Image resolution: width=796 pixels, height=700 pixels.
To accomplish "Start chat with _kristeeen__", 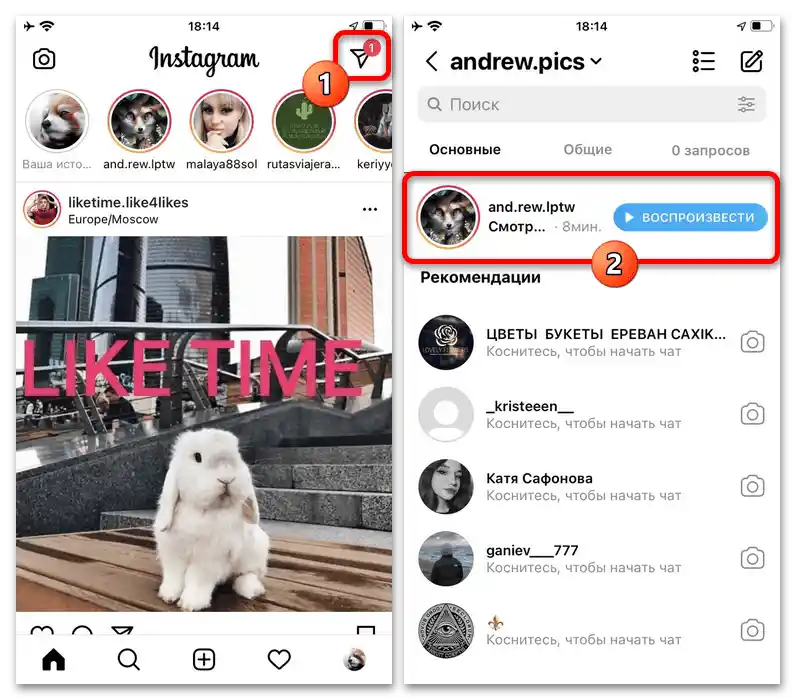I will tap(584, 414).
